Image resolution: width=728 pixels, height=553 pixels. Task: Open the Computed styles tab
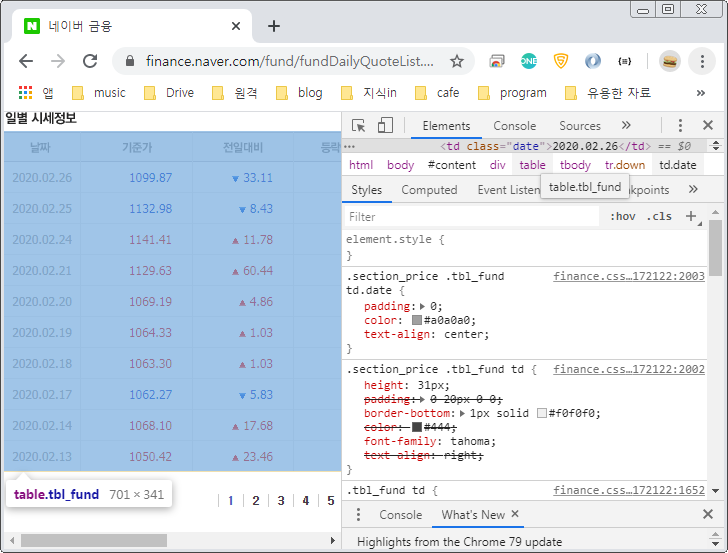tap(429, 190)
